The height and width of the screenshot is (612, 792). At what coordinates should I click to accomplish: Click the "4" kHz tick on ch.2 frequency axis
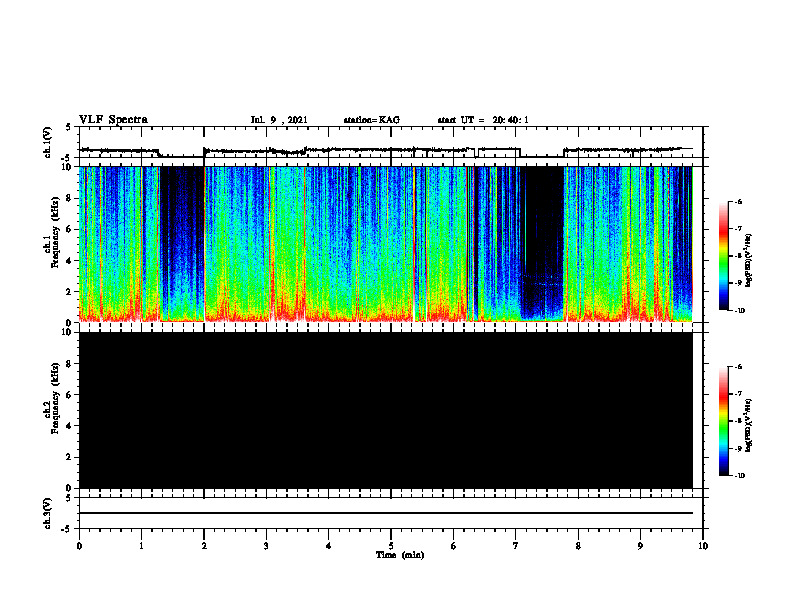click(69, 426)
